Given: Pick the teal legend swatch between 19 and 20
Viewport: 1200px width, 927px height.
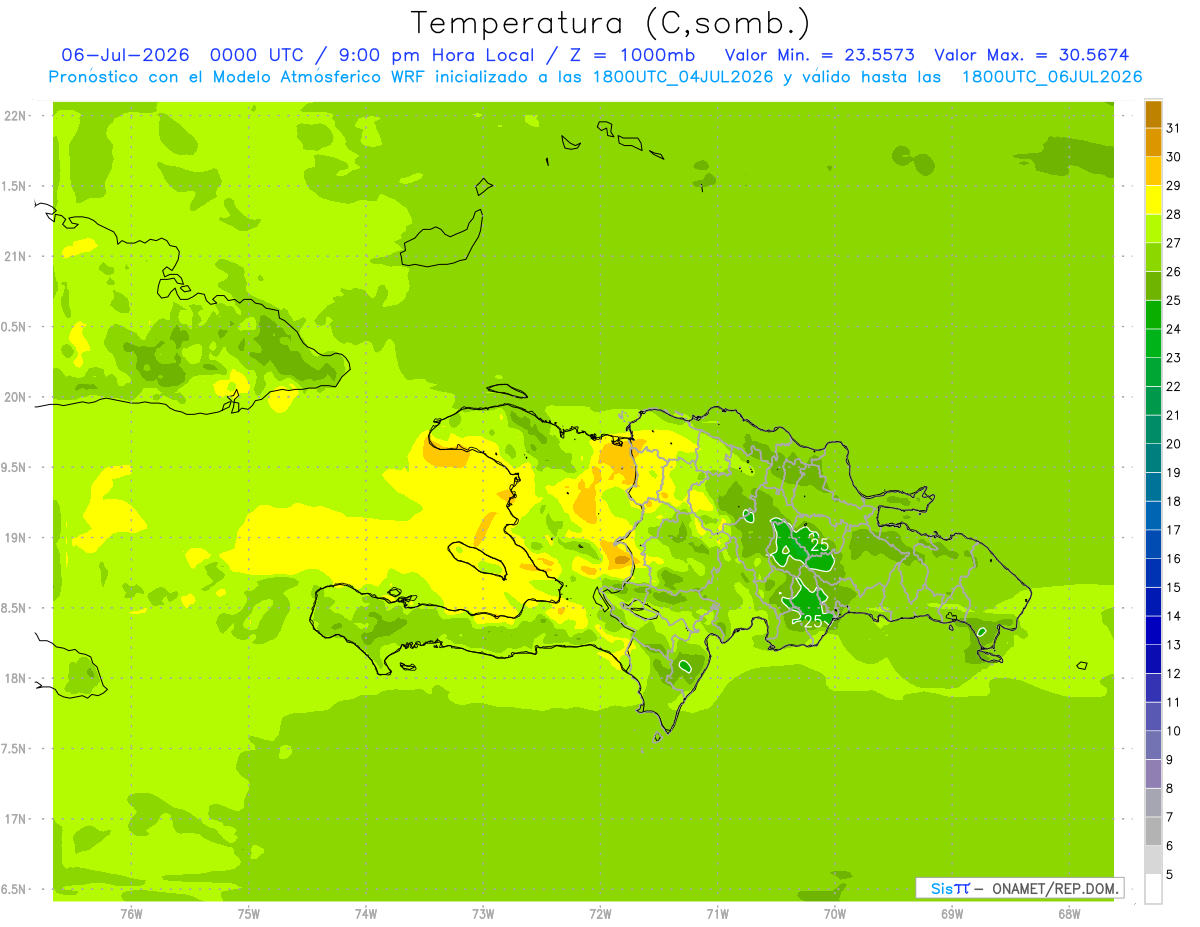Looking at the screenshot, I should point(1153,458).
